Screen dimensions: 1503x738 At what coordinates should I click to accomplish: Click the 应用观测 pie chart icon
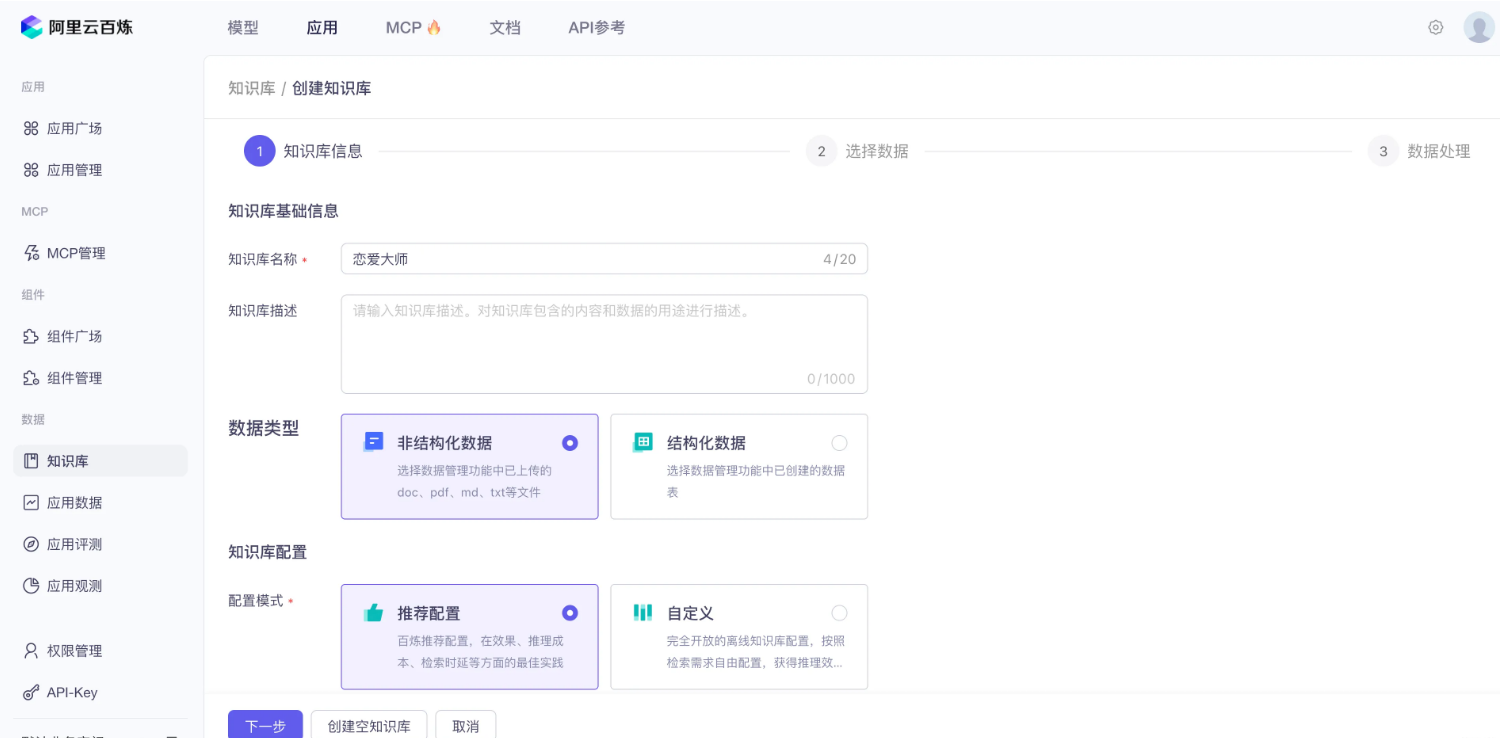31,586
